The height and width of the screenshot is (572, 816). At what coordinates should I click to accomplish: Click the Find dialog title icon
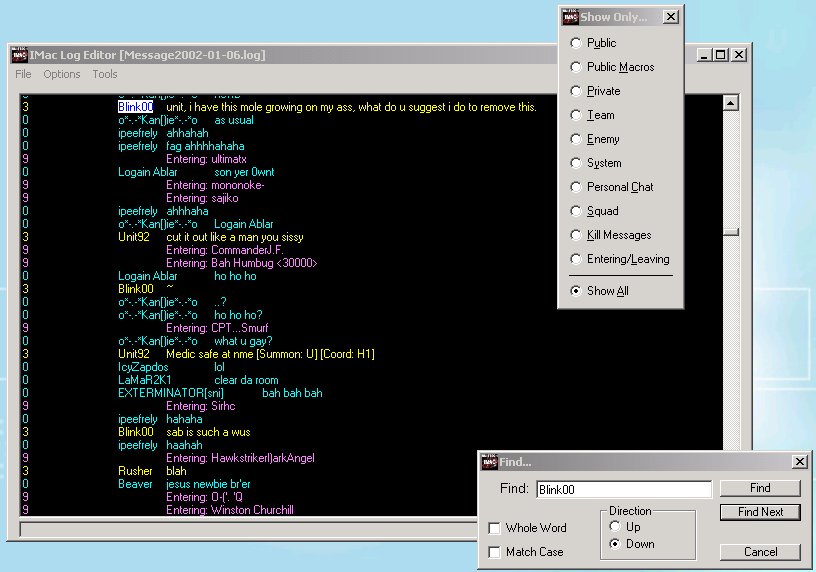(490, 462)
